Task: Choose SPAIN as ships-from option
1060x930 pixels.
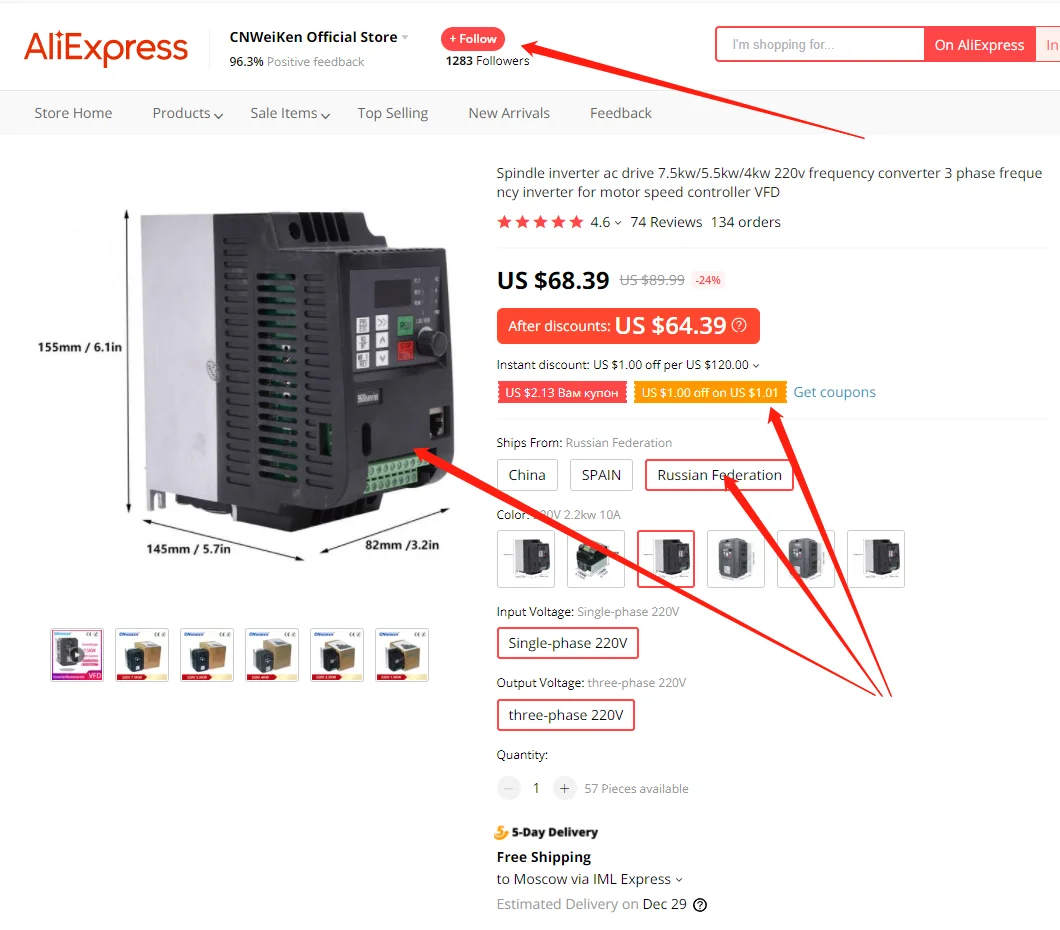Action: [x=601, y=475]
